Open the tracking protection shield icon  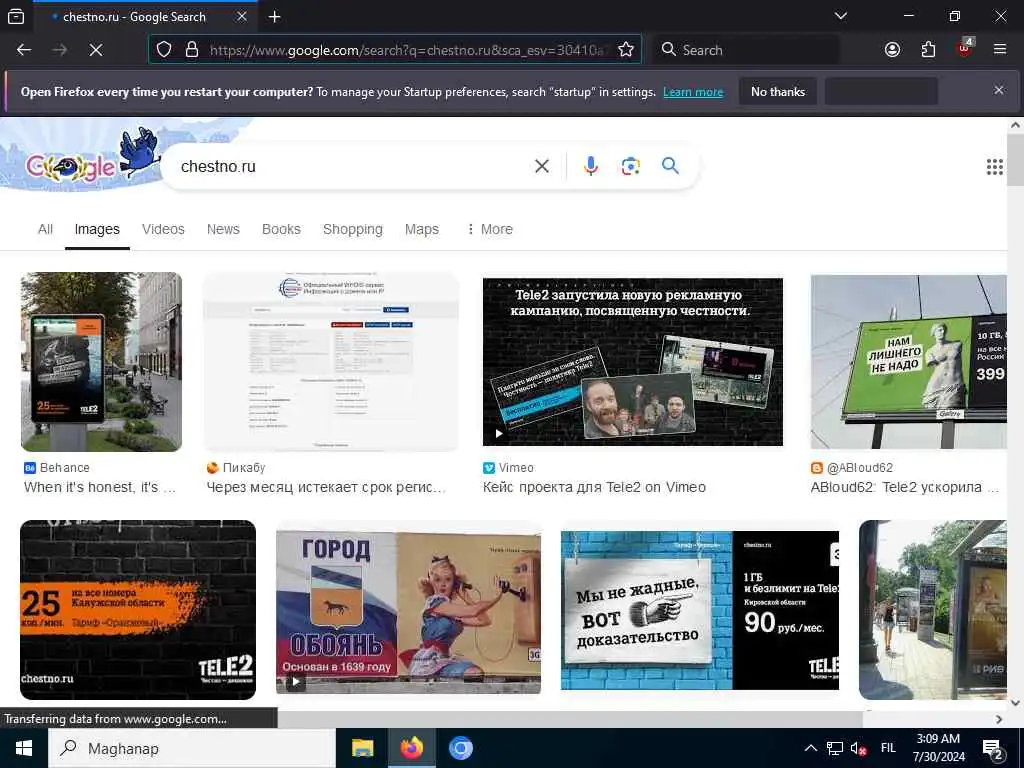point(164,50)
